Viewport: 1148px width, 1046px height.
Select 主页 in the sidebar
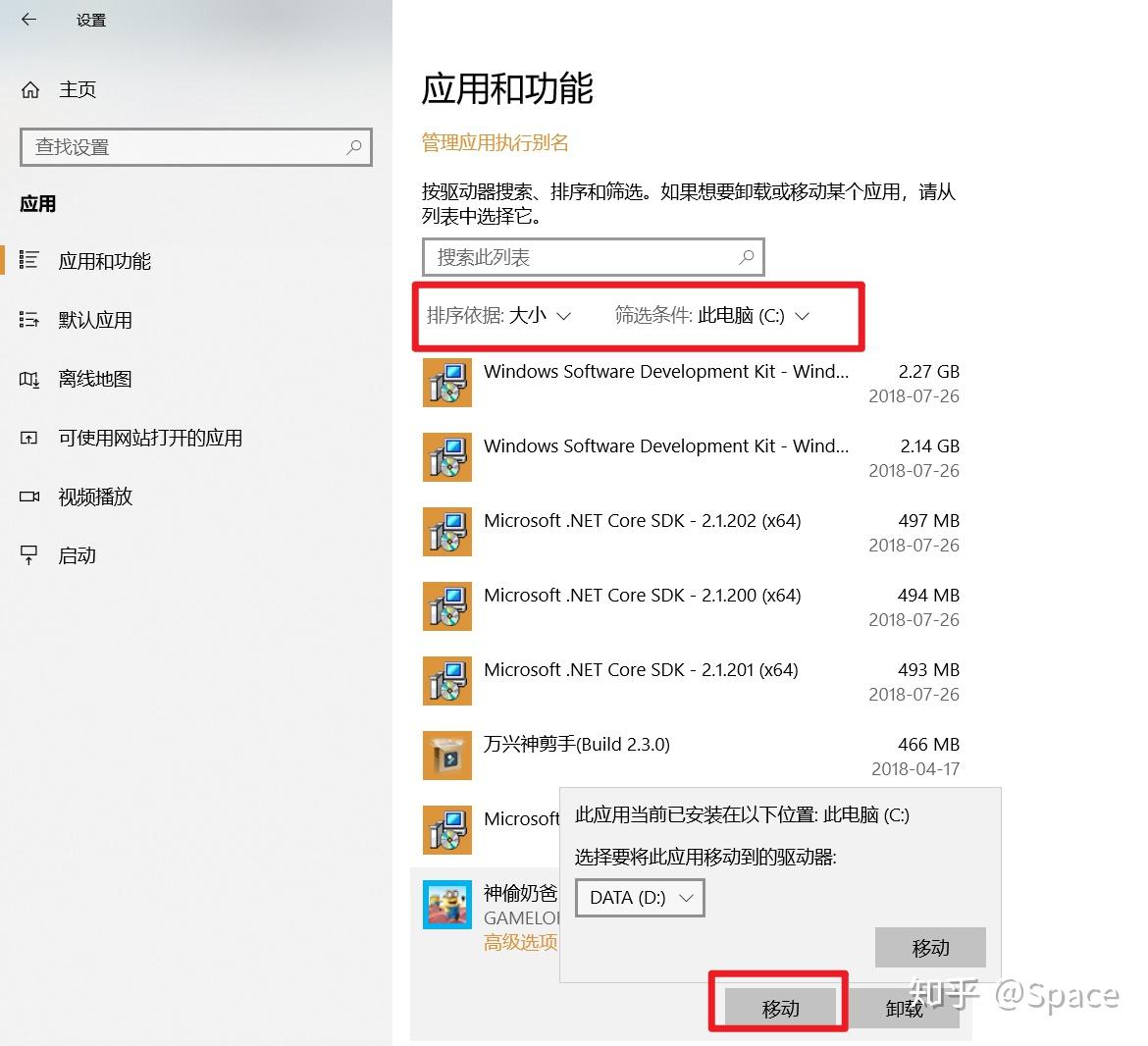click(x=78, y=90)
